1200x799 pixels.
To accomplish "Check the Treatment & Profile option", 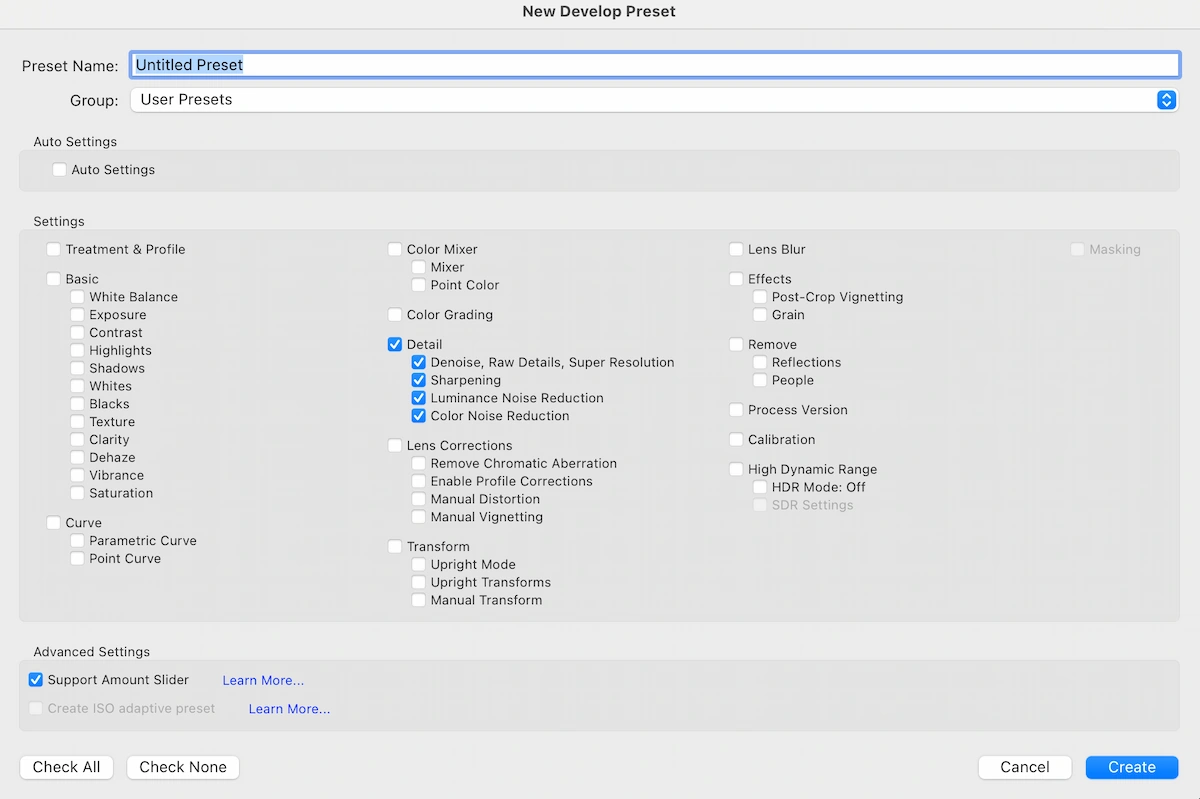I will tap(53, 249).
